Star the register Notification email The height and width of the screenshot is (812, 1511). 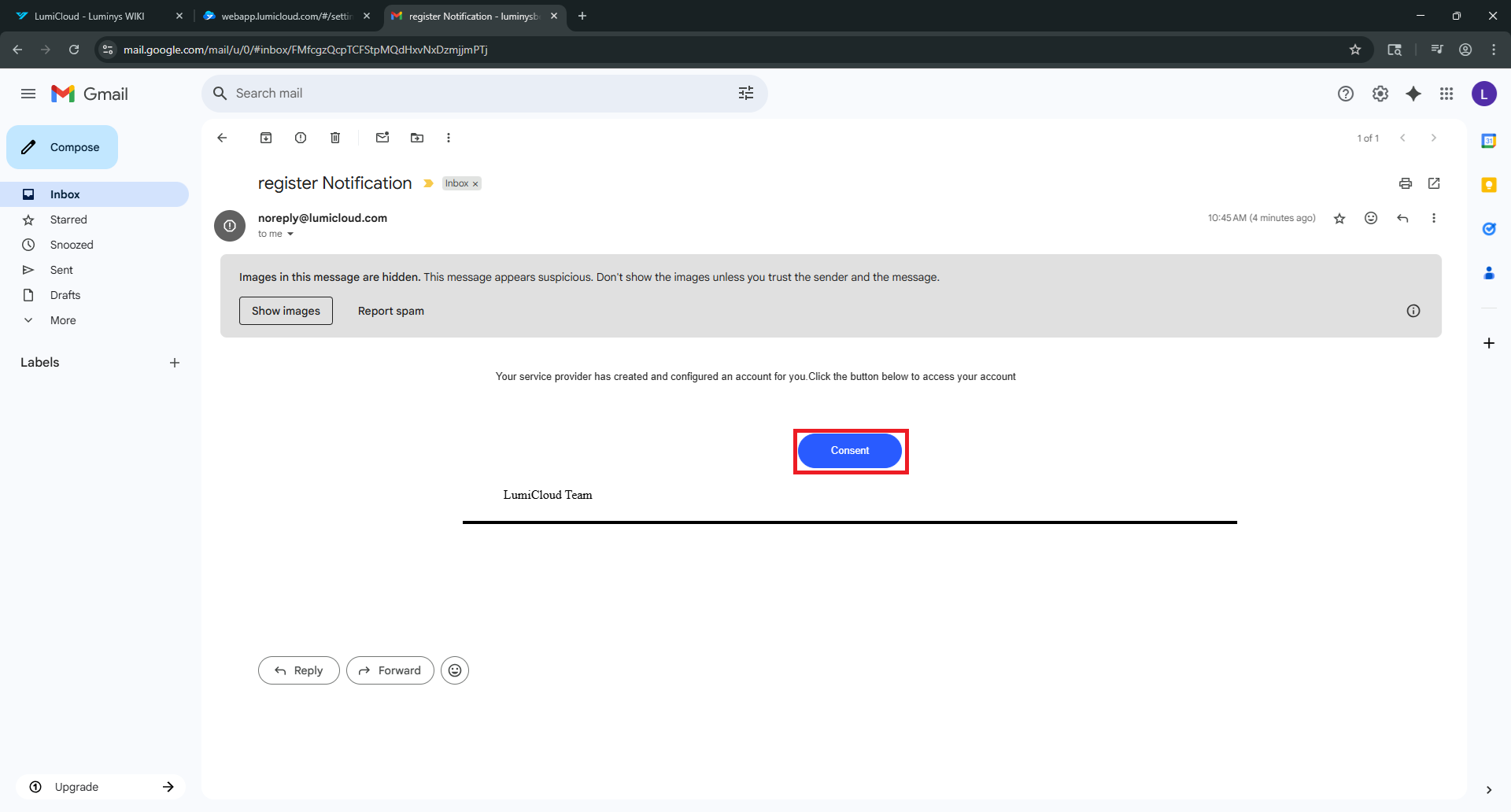(x=1339, y=218)
